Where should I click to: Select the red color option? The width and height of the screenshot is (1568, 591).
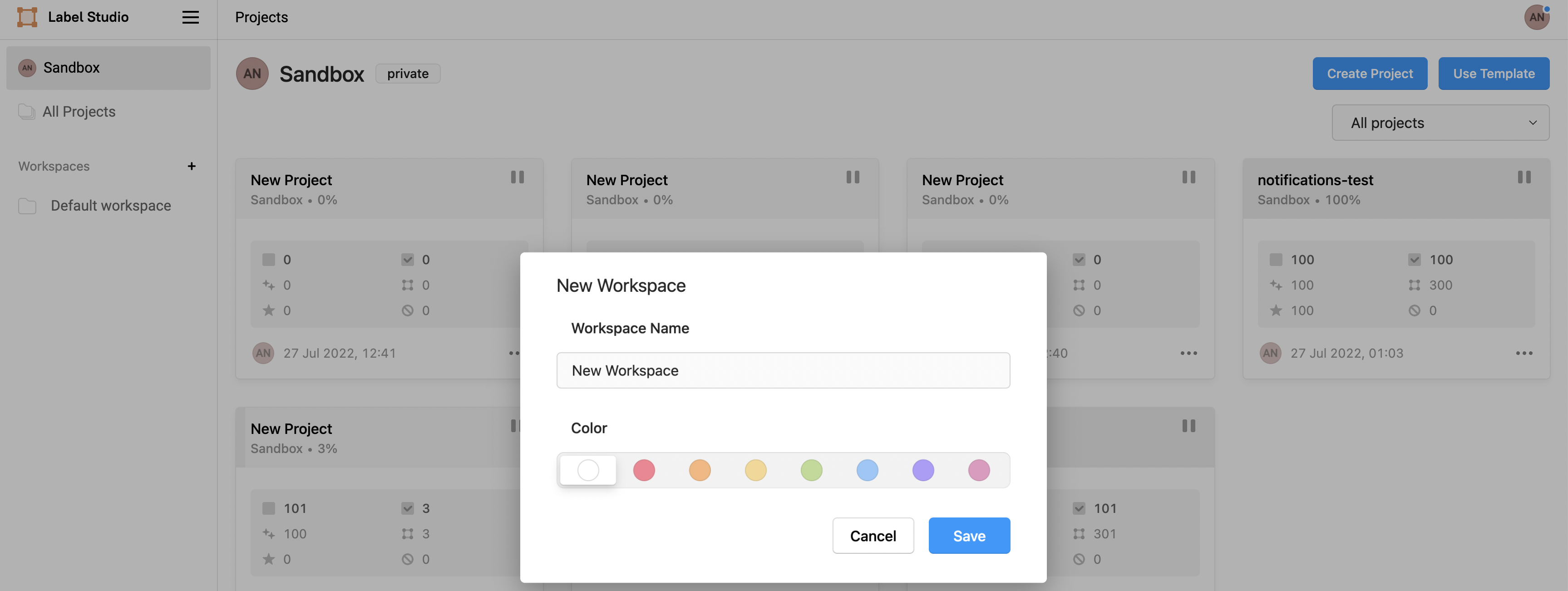(643, 470)
